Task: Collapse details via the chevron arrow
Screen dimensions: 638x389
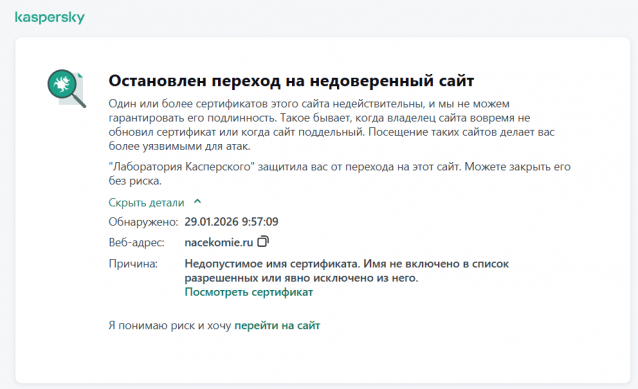Action: coord(198,201)
